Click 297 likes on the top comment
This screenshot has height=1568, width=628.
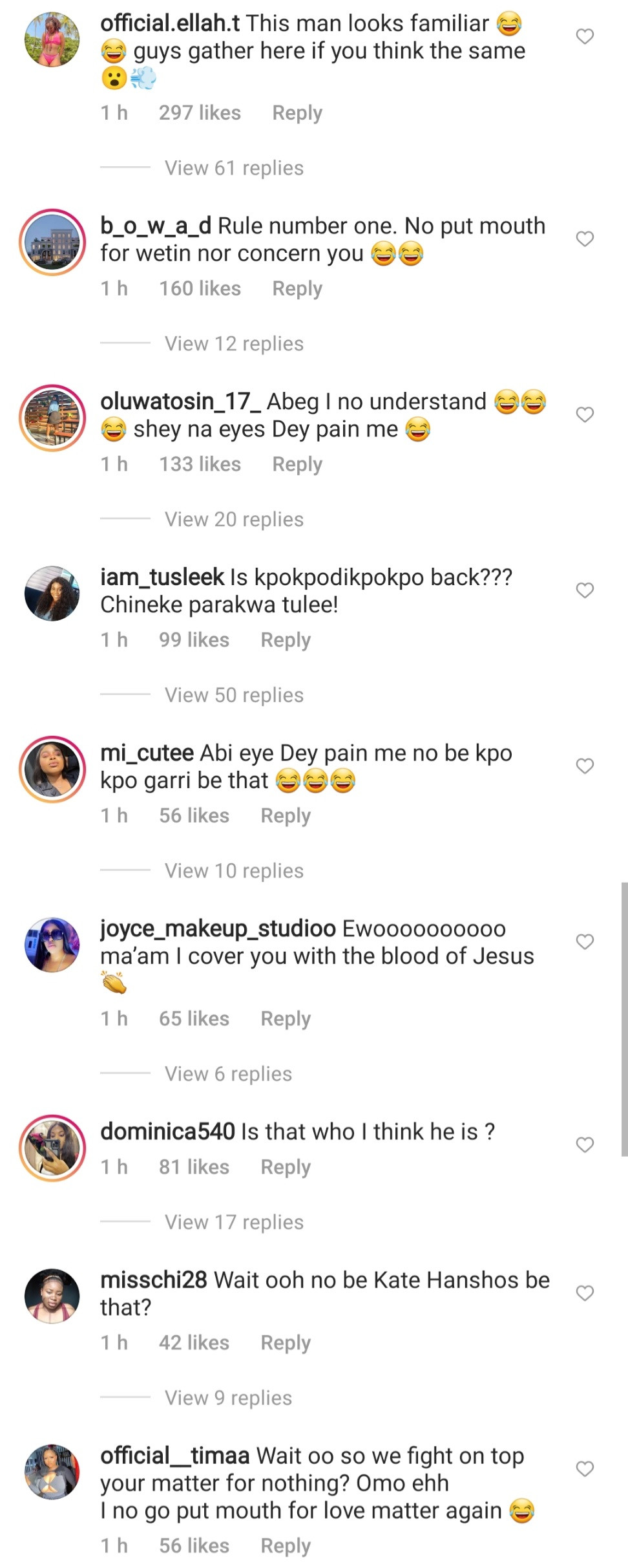click(201, 113)
